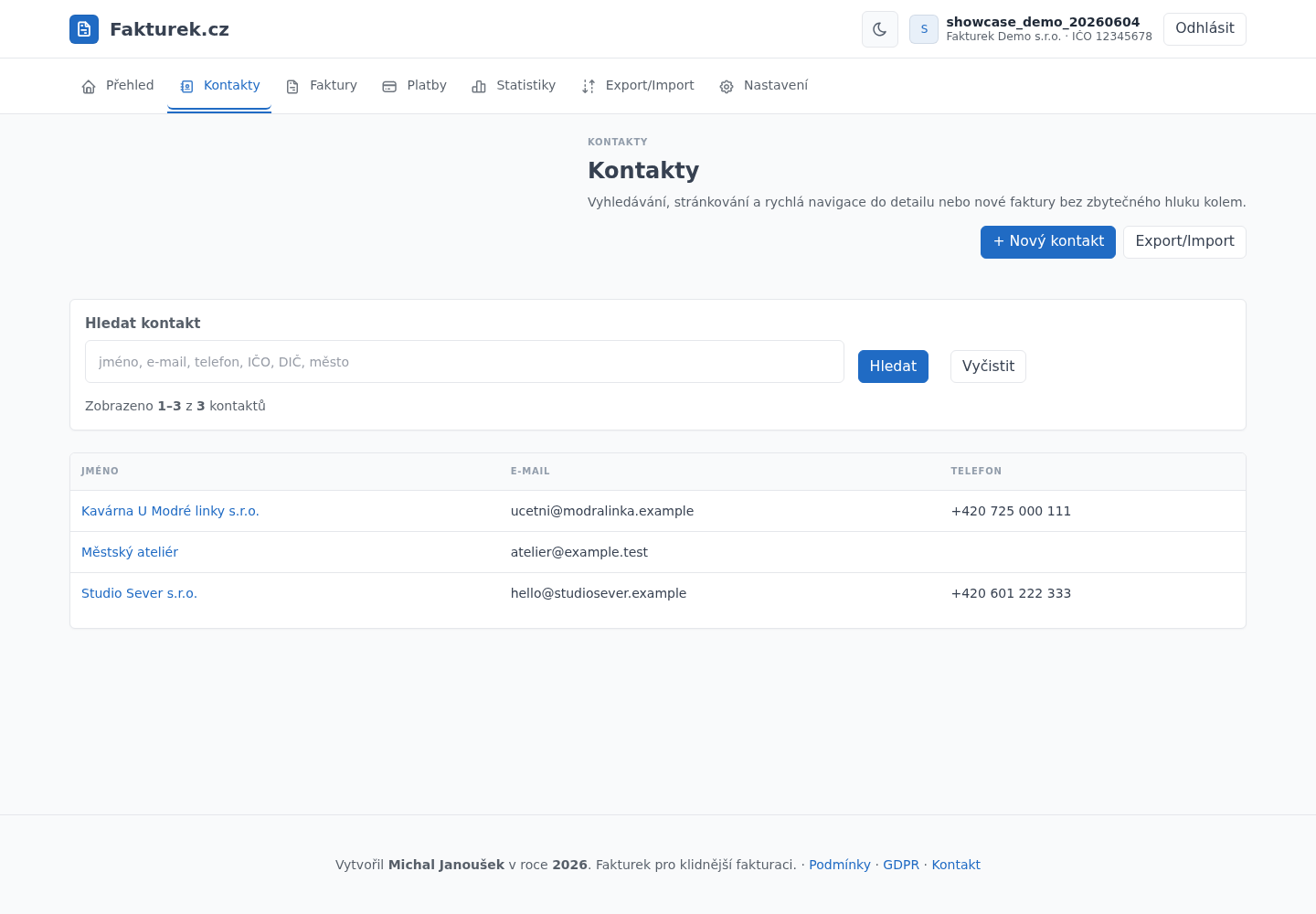This screenshot has height=914, width=1316.
Task: Click the Export/Import arrows icon
Action: (589, 87)
